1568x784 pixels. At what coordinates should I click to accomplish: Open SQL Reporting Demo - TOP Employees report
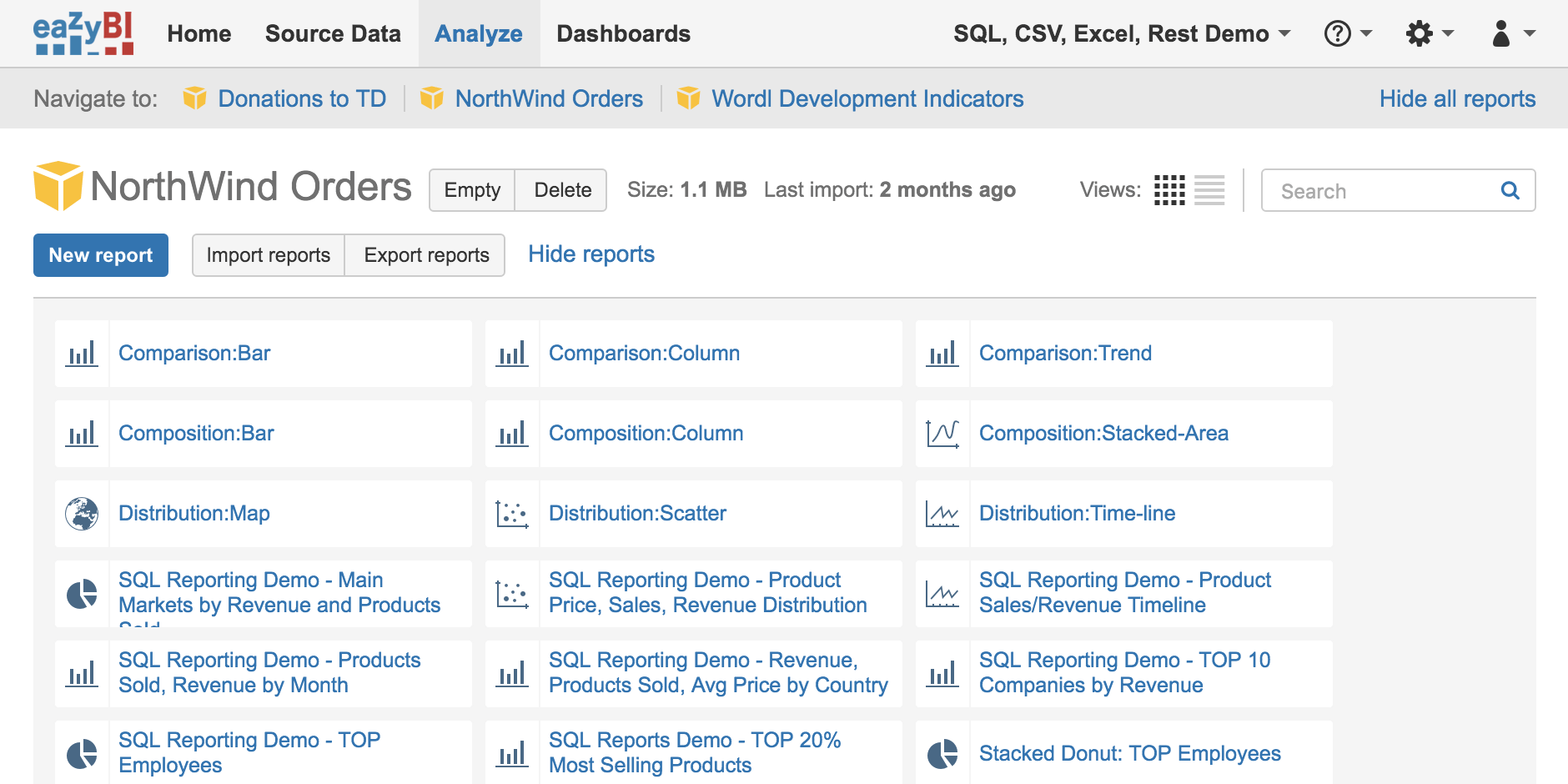[x=249, y=752]
